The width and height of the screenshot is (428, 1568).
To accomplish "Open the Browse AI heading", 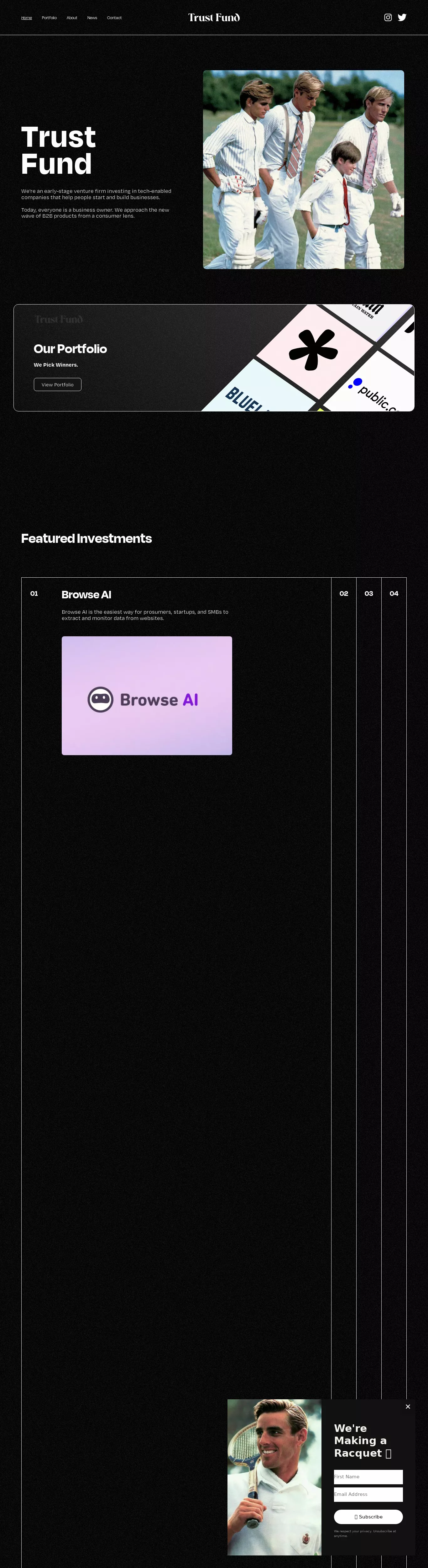I will (86, 595).
